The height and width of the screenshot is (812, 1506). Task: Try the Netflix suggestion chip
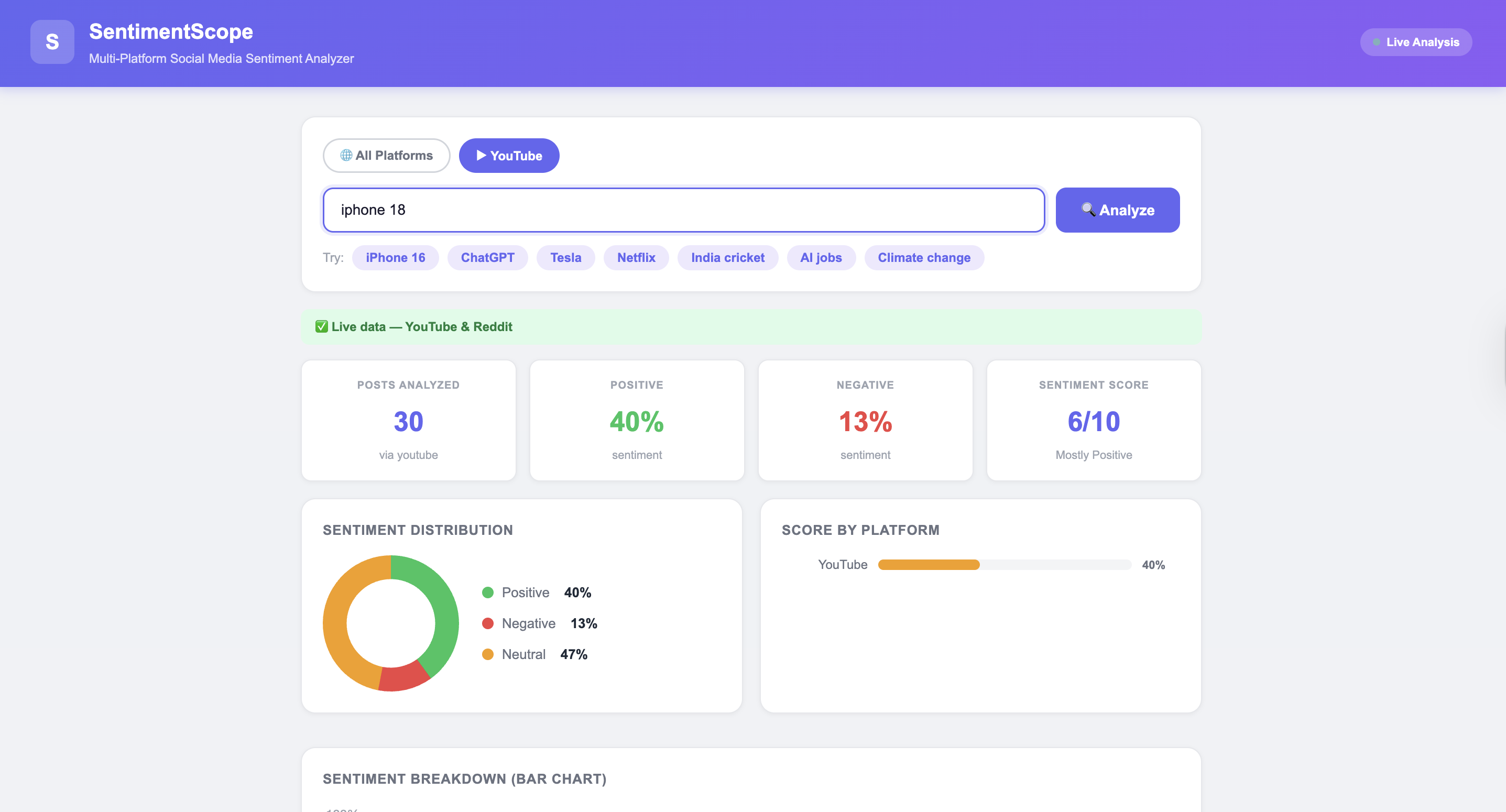636,258
